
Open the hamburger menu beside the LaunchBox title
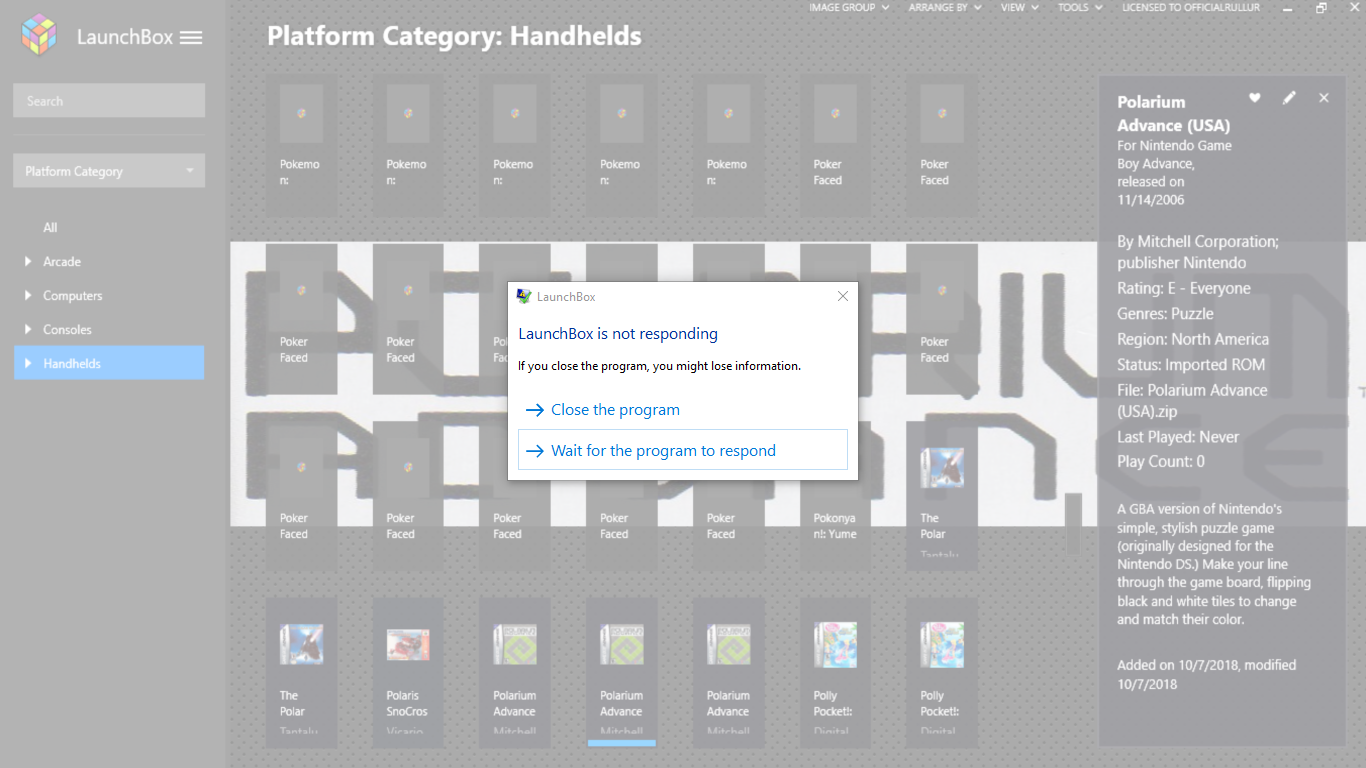tap(191, 38)
